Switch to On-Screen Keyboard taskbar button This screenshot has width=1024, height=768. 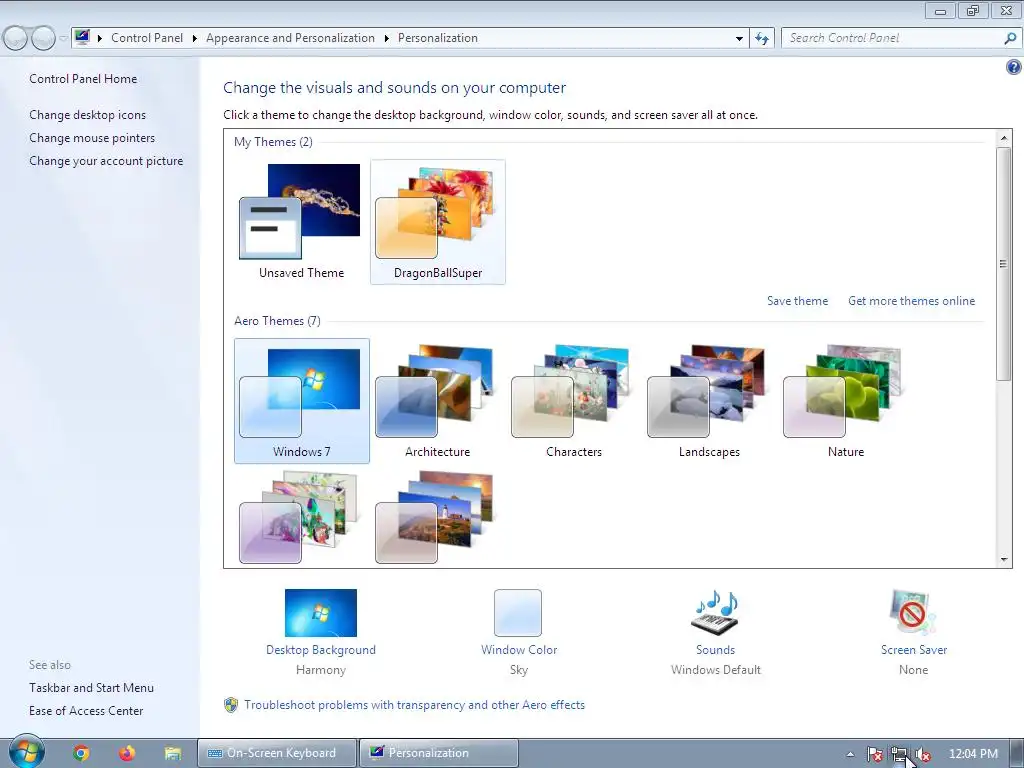pos(277,753)
